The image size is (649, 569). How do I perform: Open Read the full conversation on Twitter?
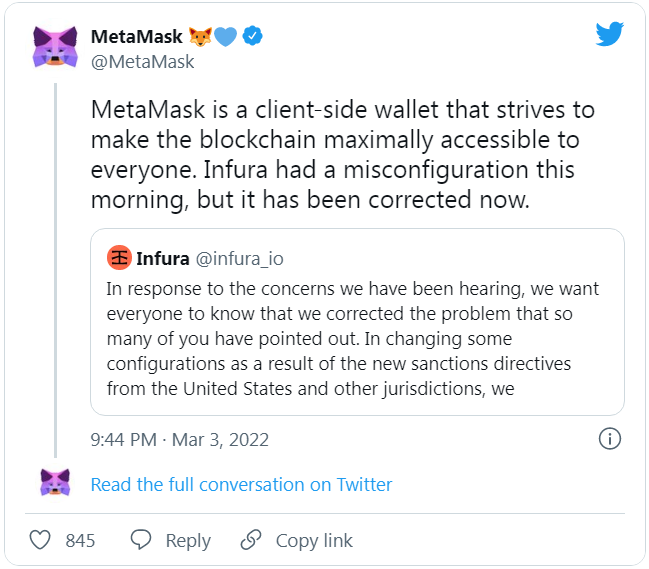coord(241,485)
